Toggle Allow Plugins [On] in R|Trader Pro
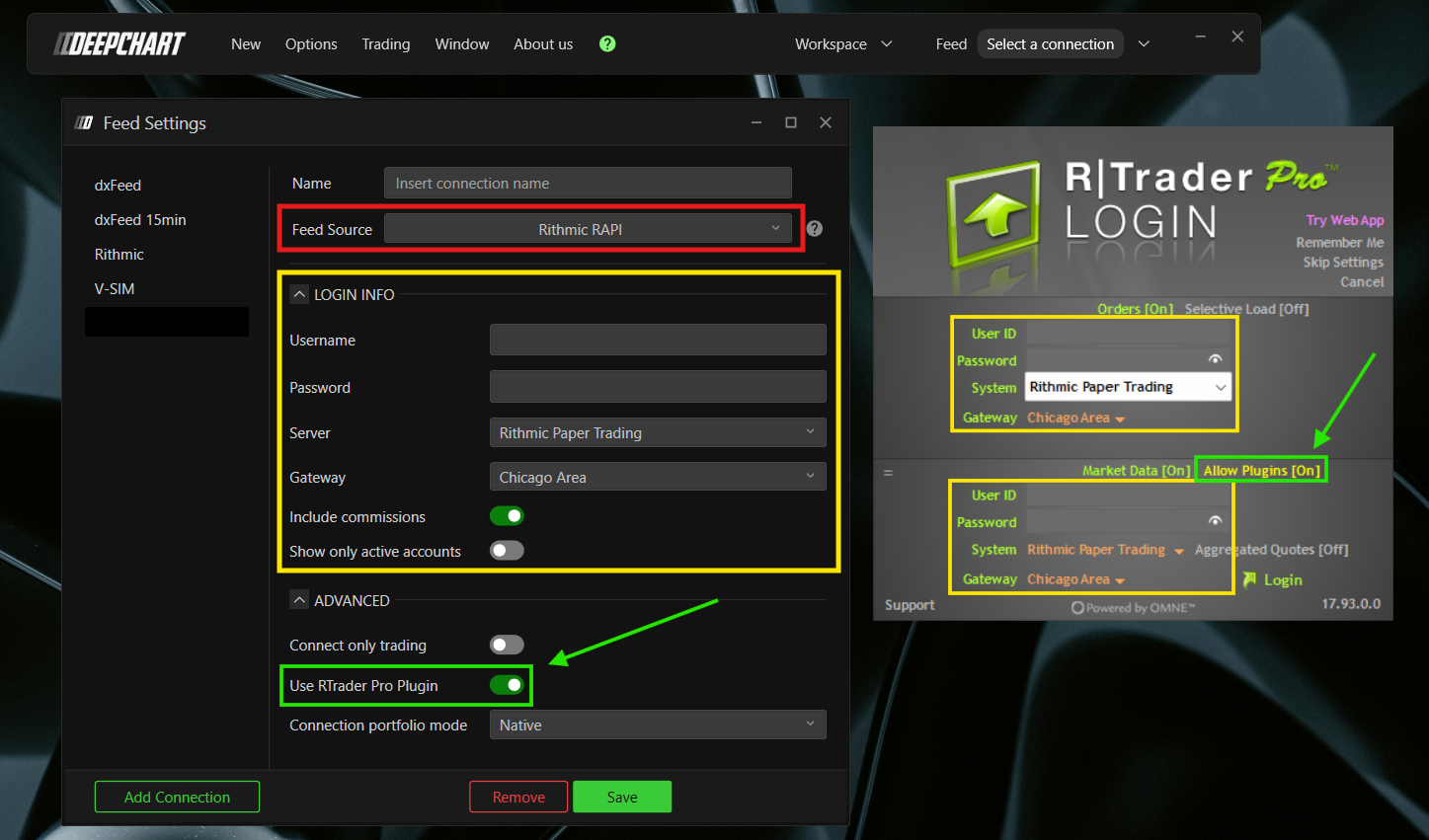The width and height of the screenshot is (1429, 840). (x=1261, y=471)
